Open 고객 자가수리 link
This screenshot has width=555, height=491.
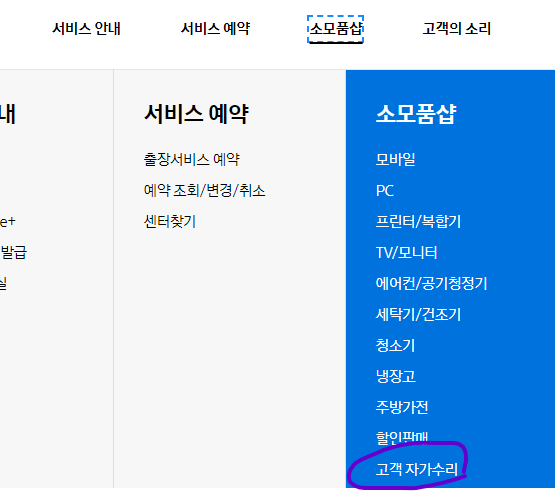(417, 469)
